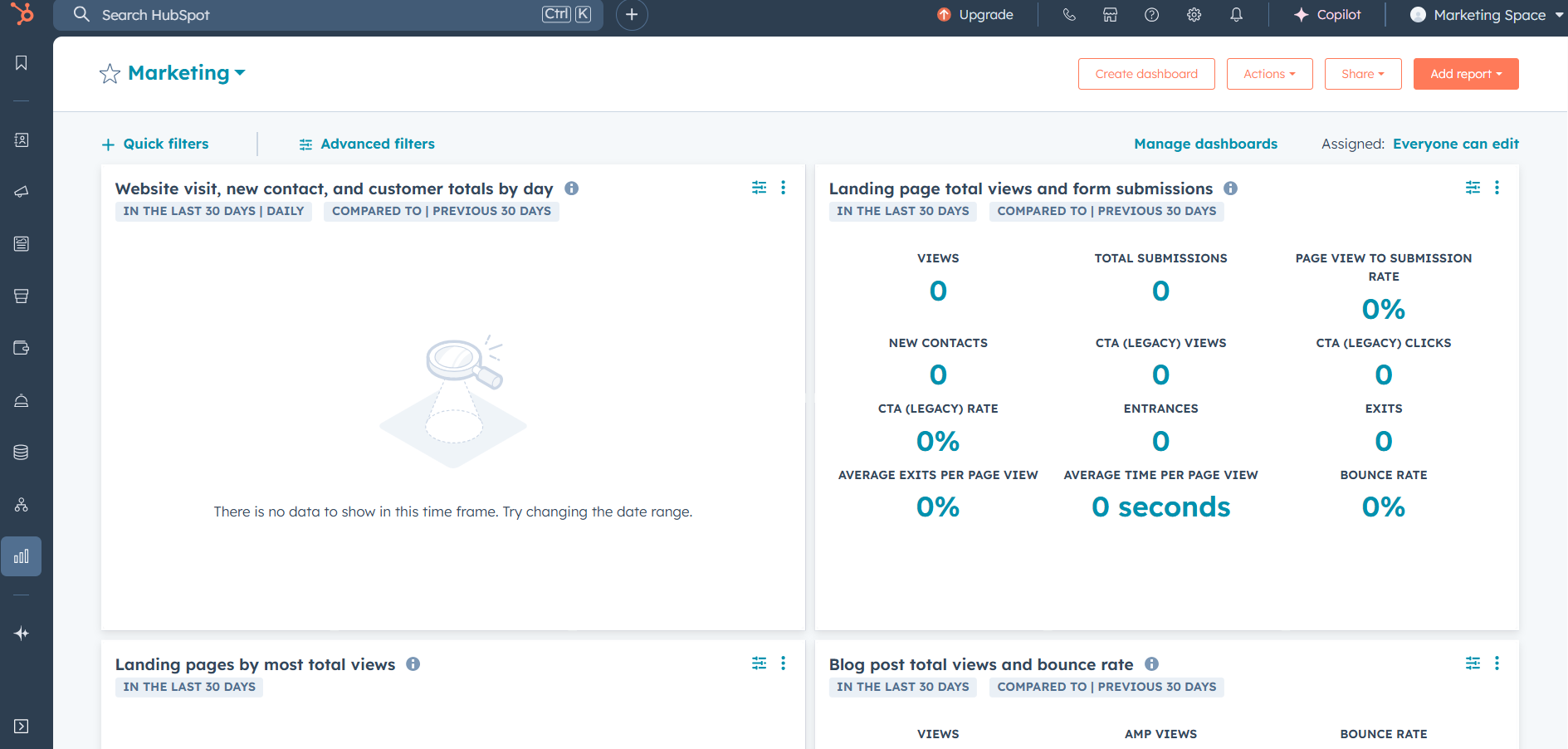Open more options for Landing pages by most views
This screenshot has width=1568, height=749.
[783, 663]
